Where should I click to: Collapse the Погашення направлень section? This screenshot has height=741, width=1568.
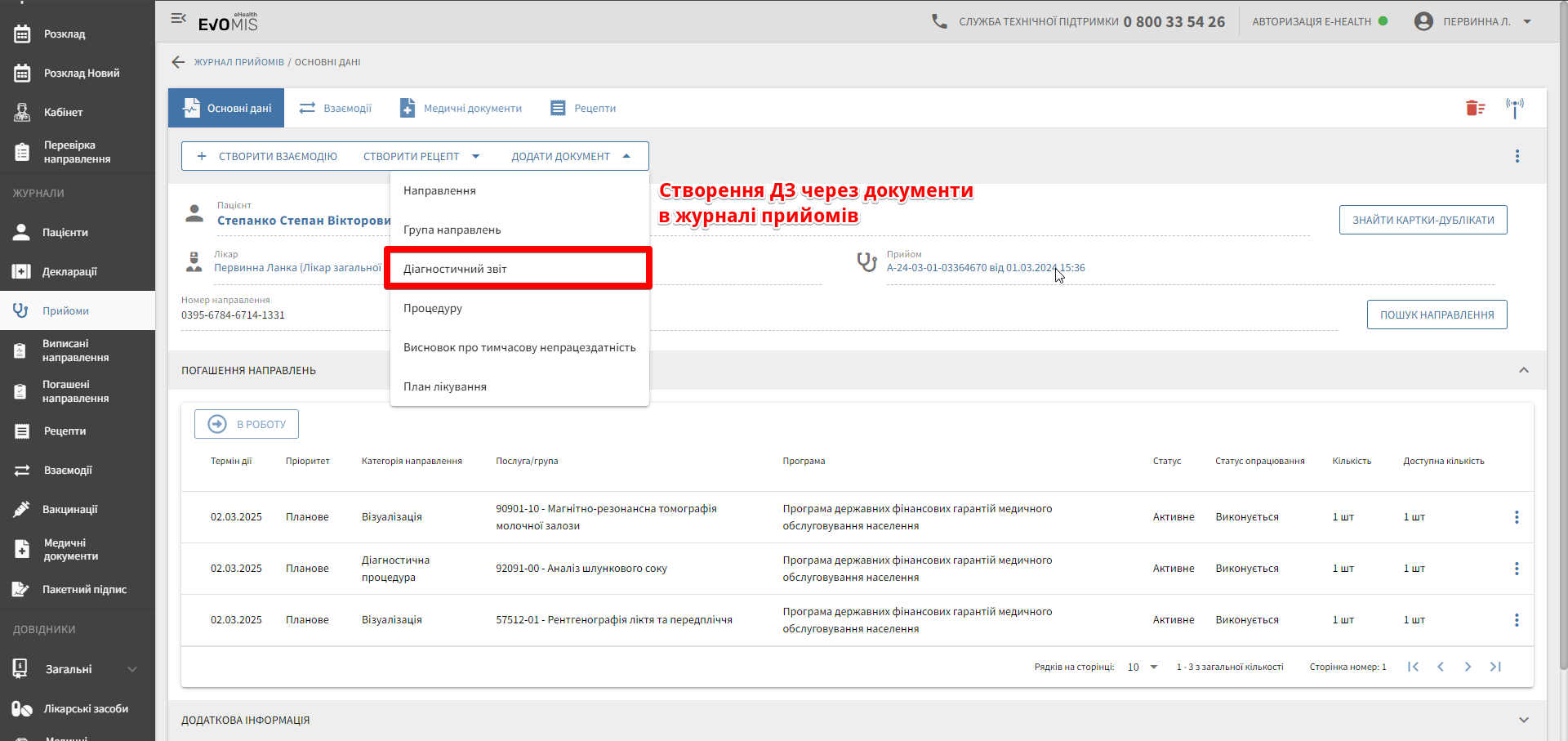point(1523,370)
